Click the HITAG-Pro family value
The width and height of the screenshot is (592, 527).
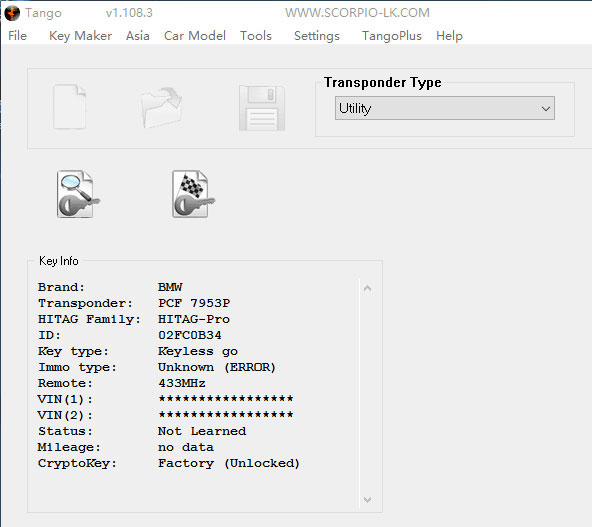click(194, 319)
